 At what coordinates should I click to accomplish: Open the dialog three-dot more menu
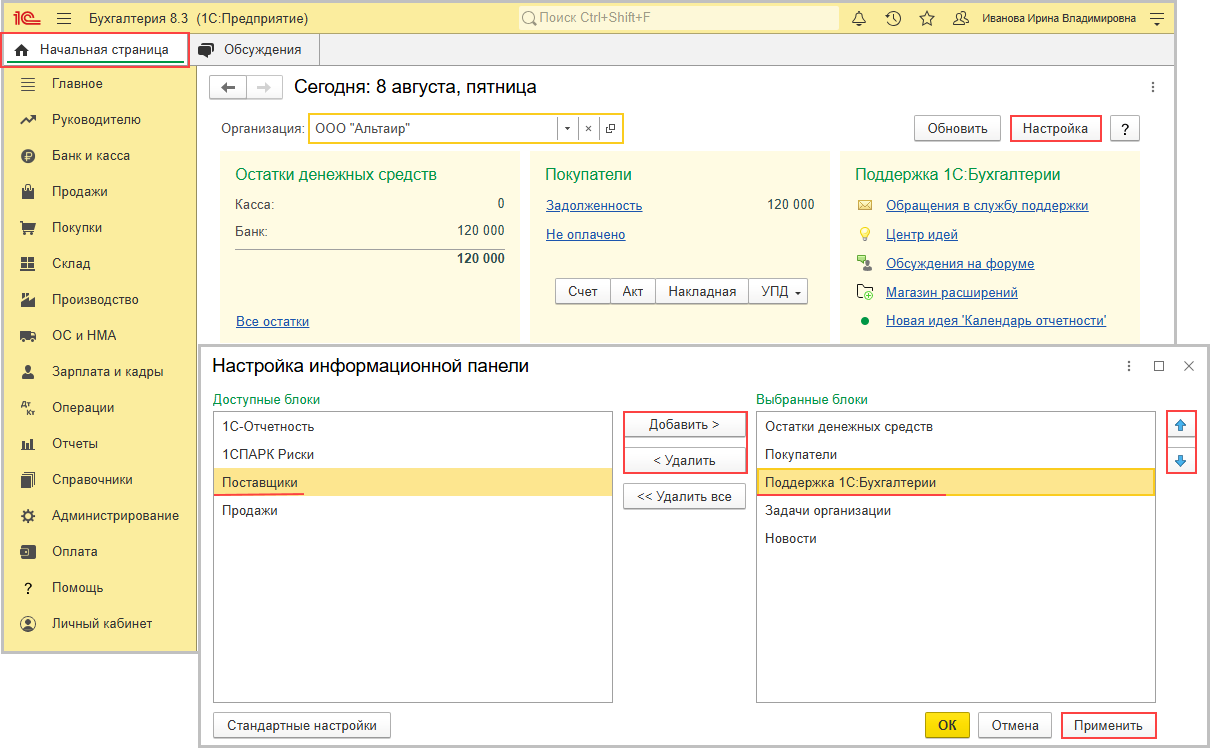click(1129, 366)
